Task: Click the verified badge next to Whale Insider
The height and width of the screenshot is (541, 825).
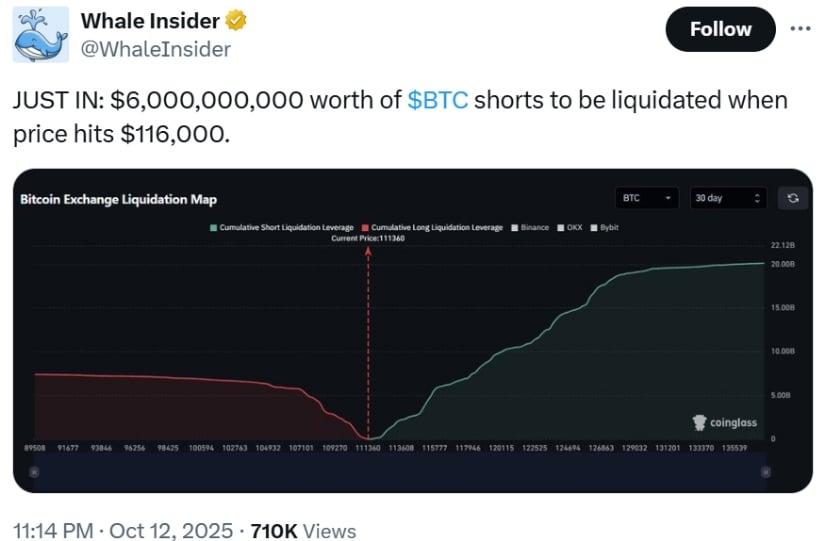Action: tap(237, 20)
